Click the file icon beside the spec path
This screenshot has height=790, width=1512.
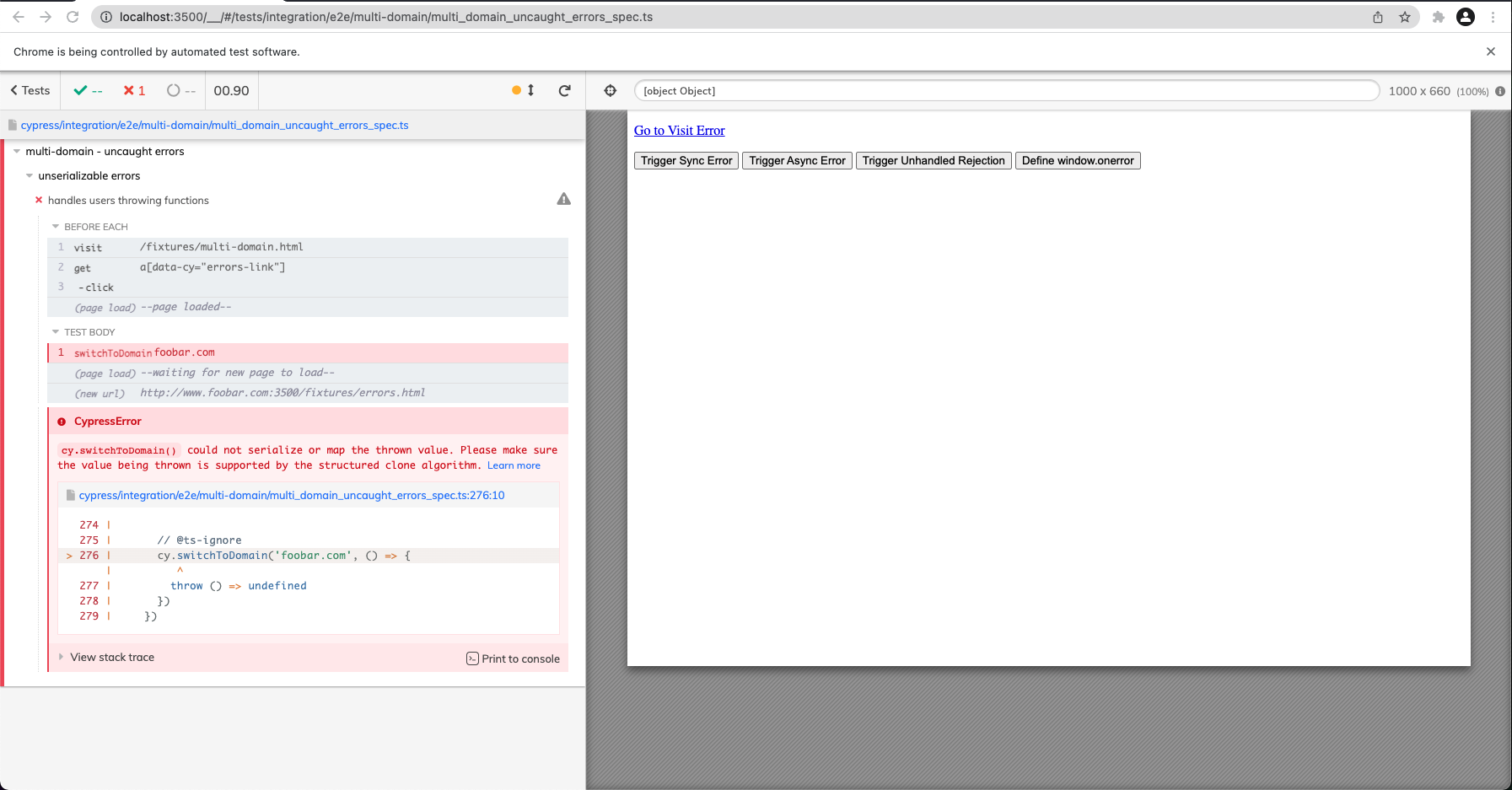coord(13,125)
